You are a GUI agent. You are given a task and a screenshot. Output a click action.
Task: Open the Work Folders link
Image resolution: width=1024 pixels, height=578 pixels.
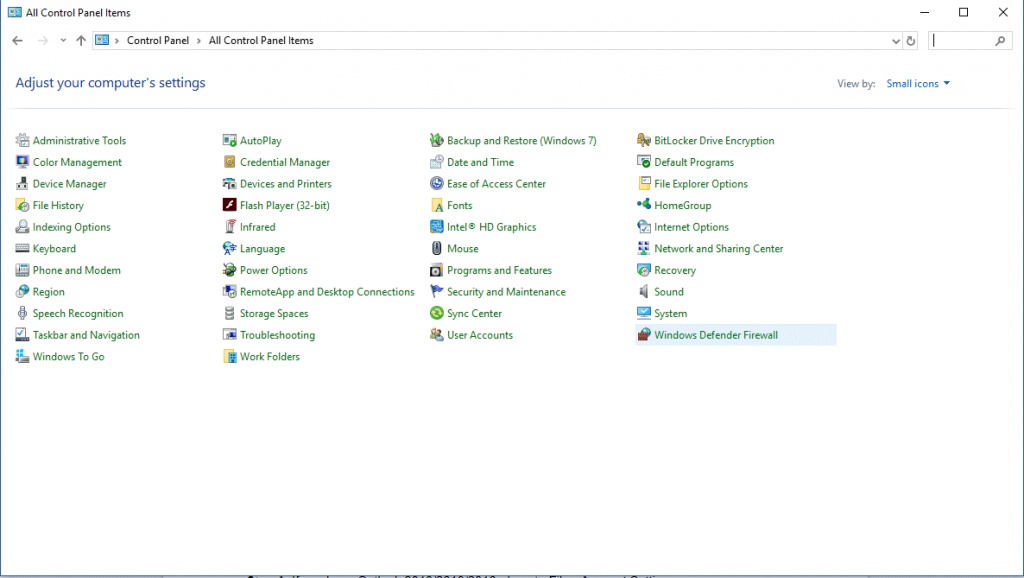(x=270, y=356)
